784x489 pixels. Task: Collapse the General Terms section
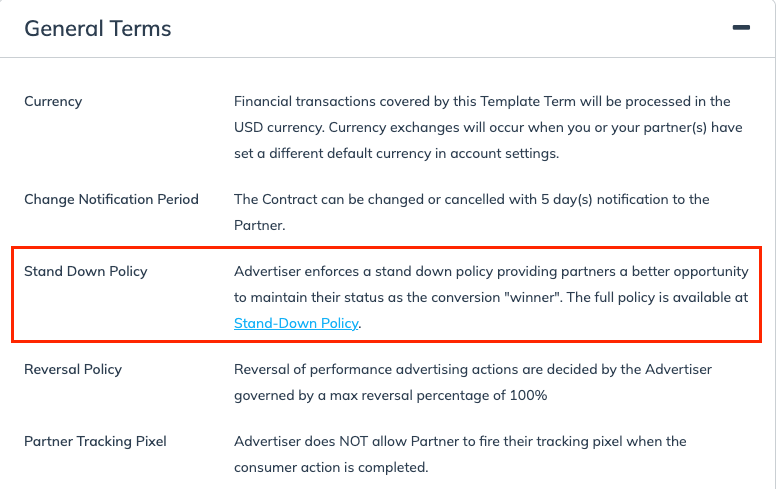[741, 28]
